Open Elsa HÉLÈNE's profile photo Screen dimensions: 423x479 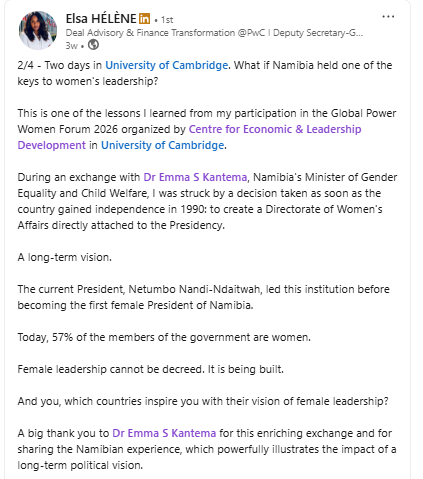point(38,30)
